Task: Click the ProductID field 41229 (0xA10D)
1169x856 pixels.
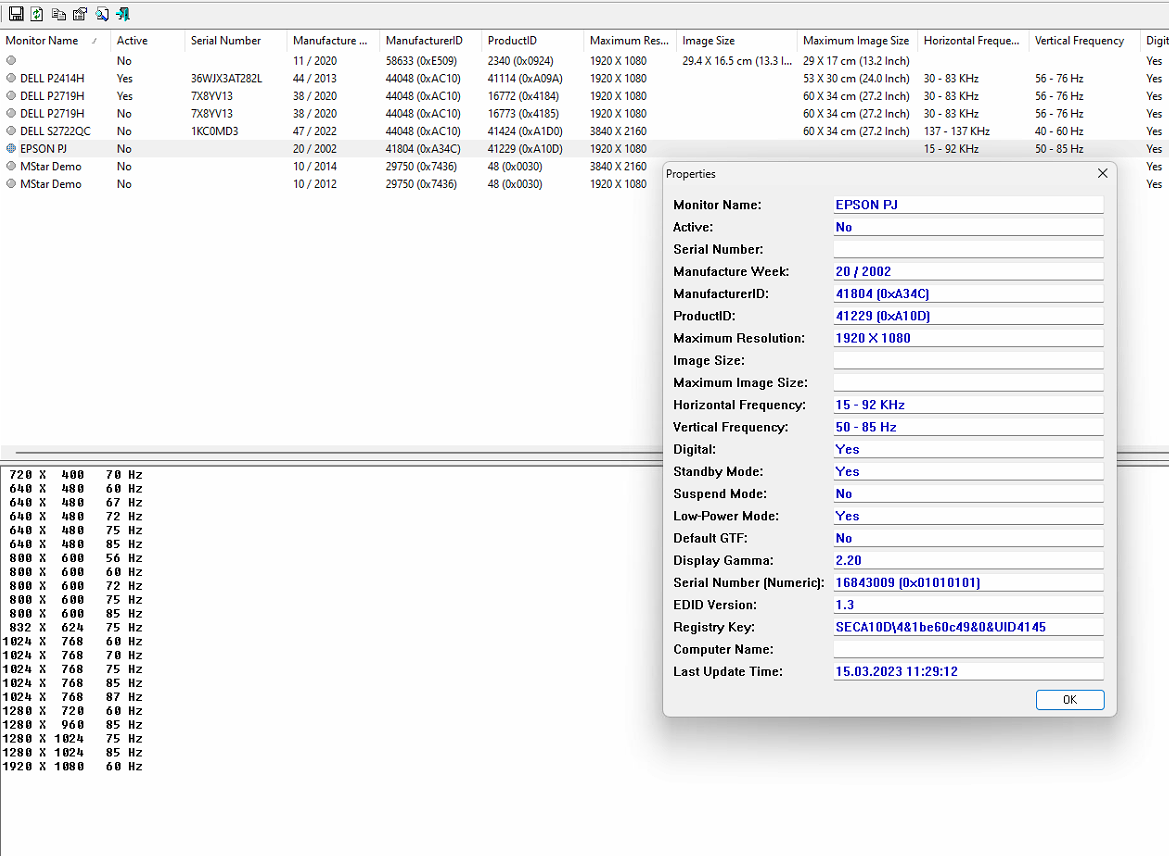Action: (x=968, y=315)
